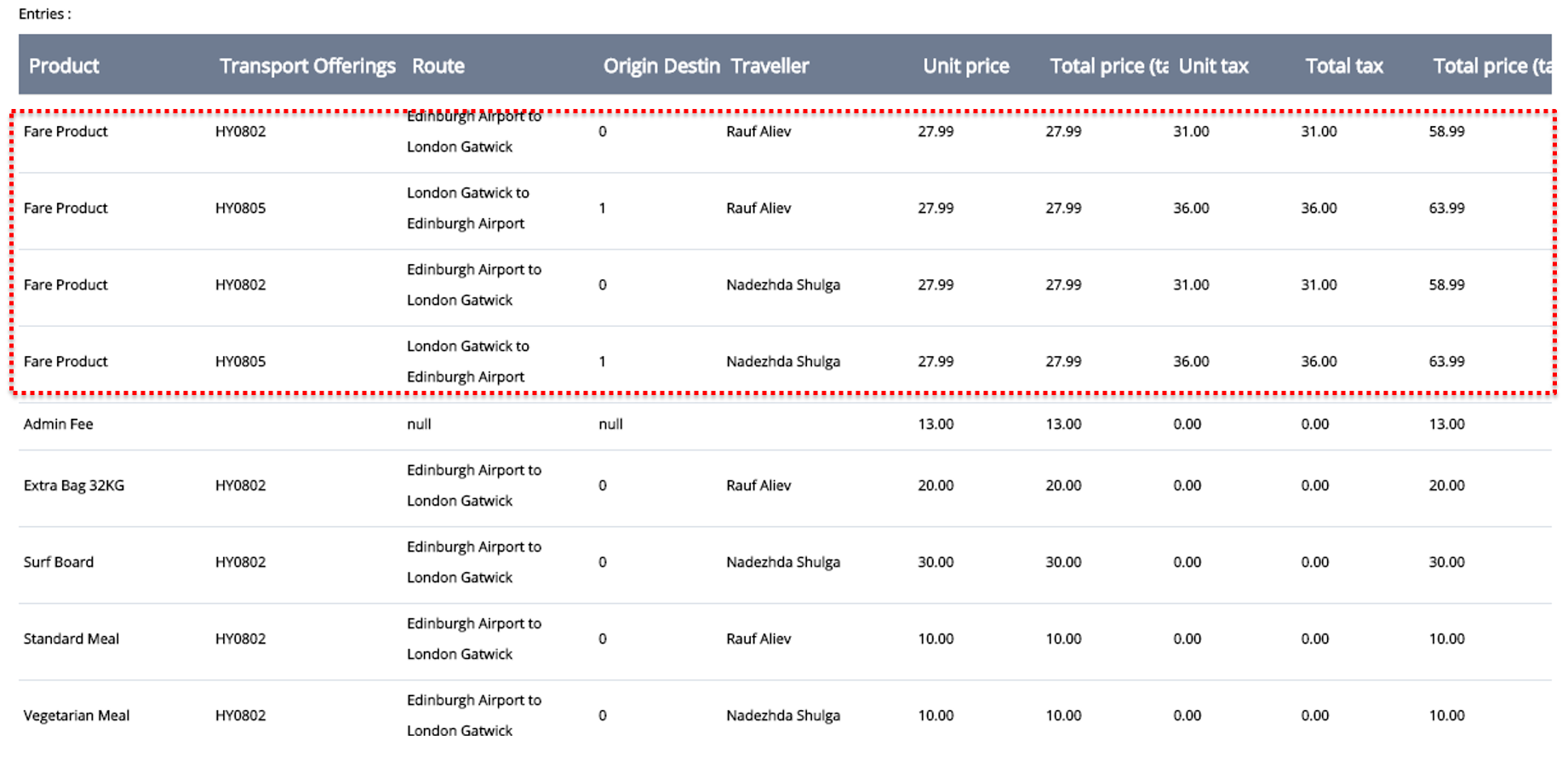Select the Edinburgh Airport route in Surf Board row
The width and height of the screenshot is (1568, 757).
pyautogui.click(x=474, y=562)
